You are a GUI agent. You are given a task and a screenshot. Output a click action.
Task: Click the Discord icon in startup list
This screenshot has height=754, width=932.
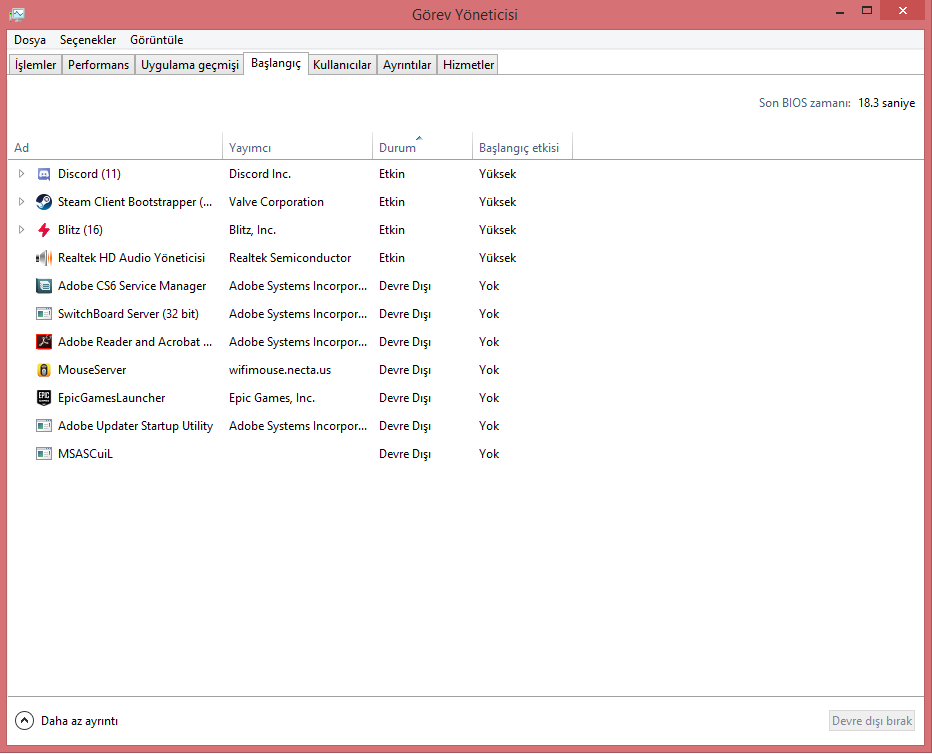click(44, 174)
